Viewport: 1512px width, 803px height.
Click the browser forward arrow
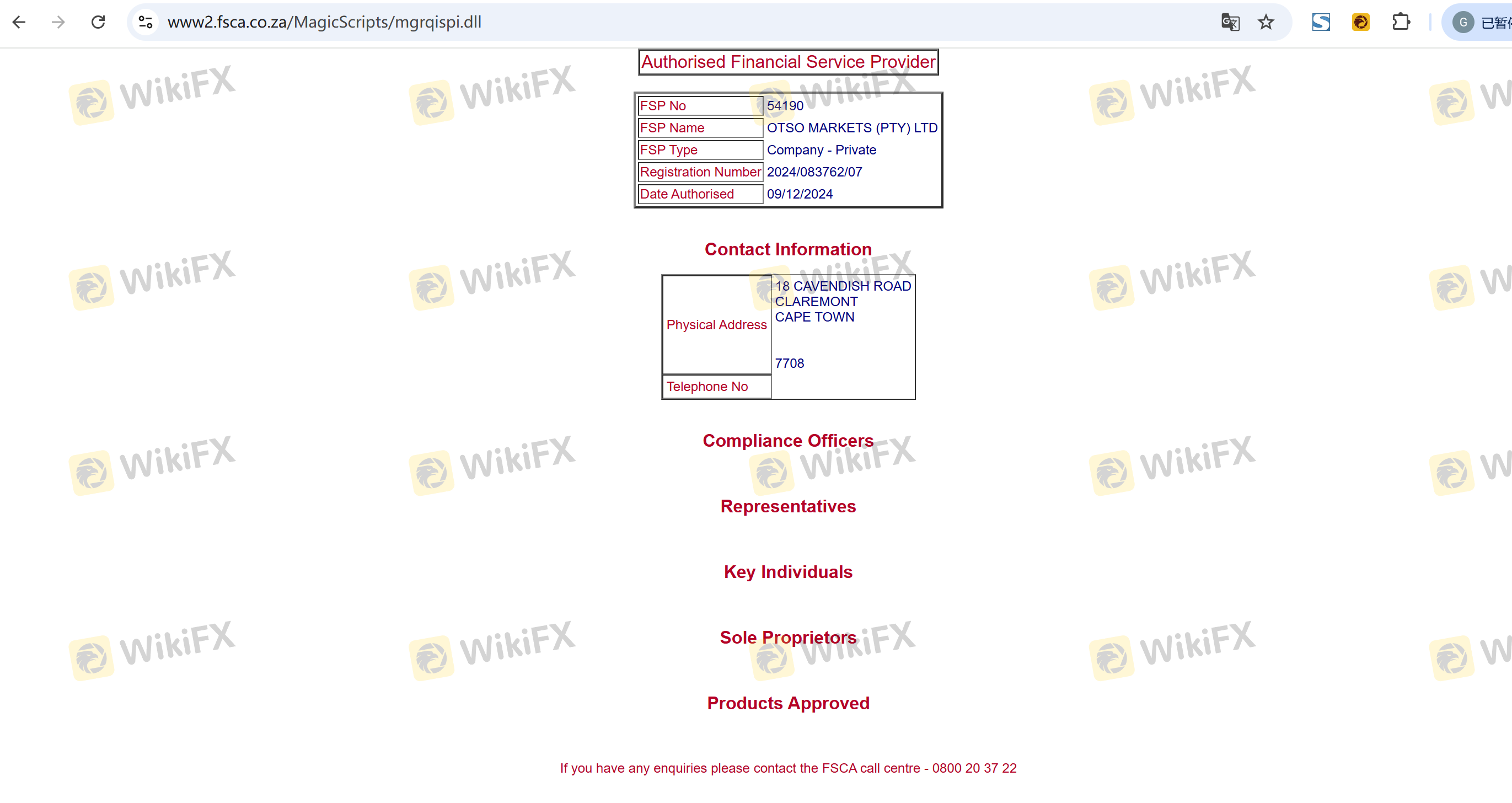pos(58,22)
